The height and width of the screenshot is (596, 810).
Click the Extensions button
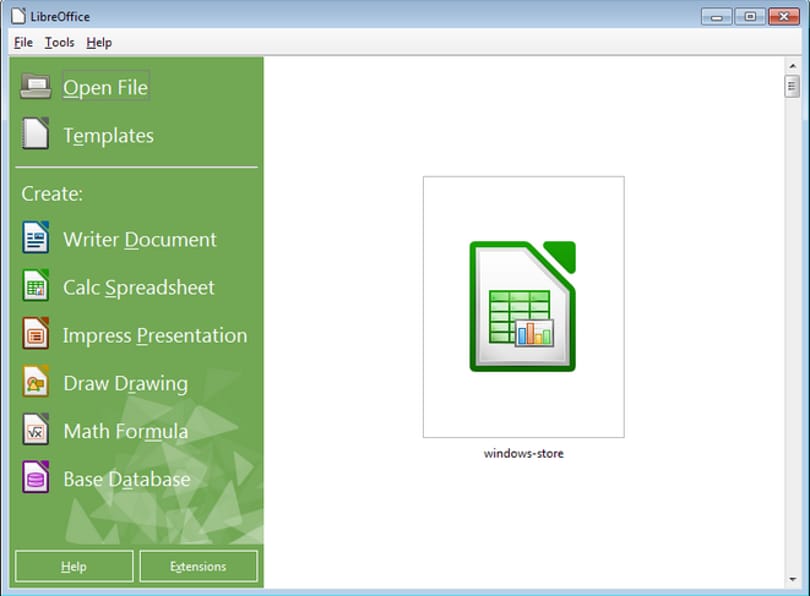pyautogui.click(x=198, y=567)
